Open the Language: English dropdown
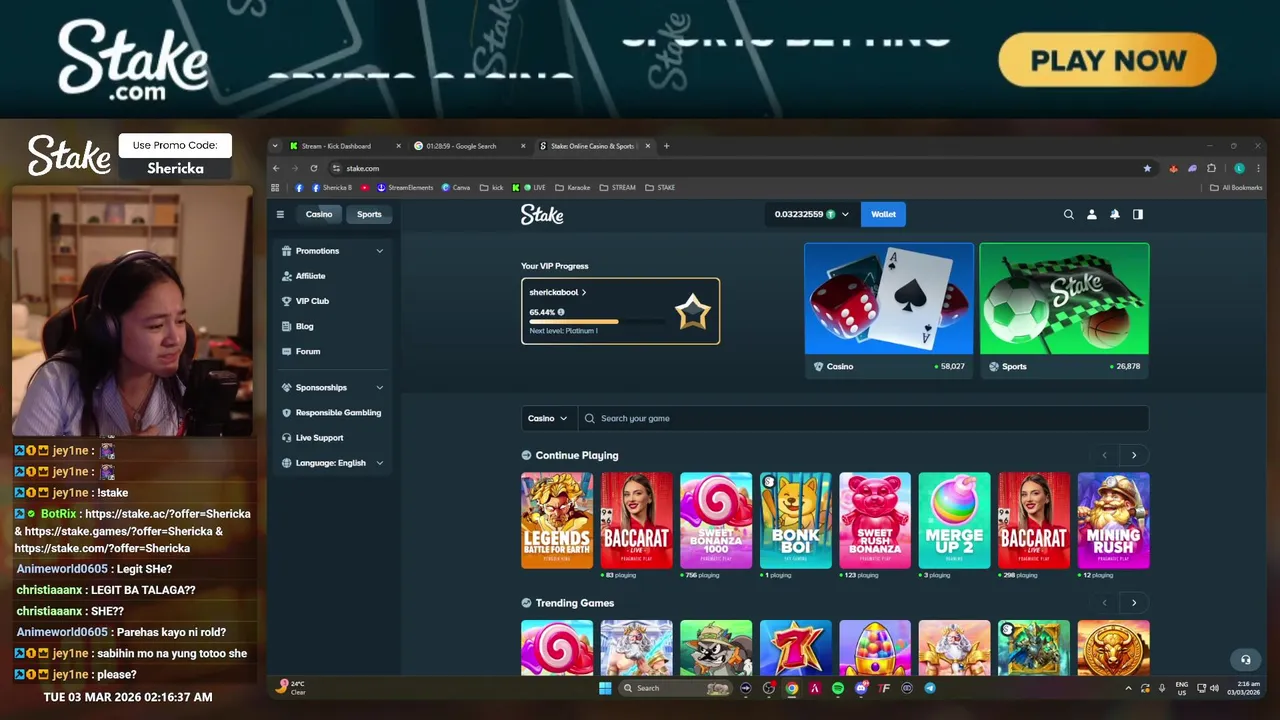 [x=333, y=463]
